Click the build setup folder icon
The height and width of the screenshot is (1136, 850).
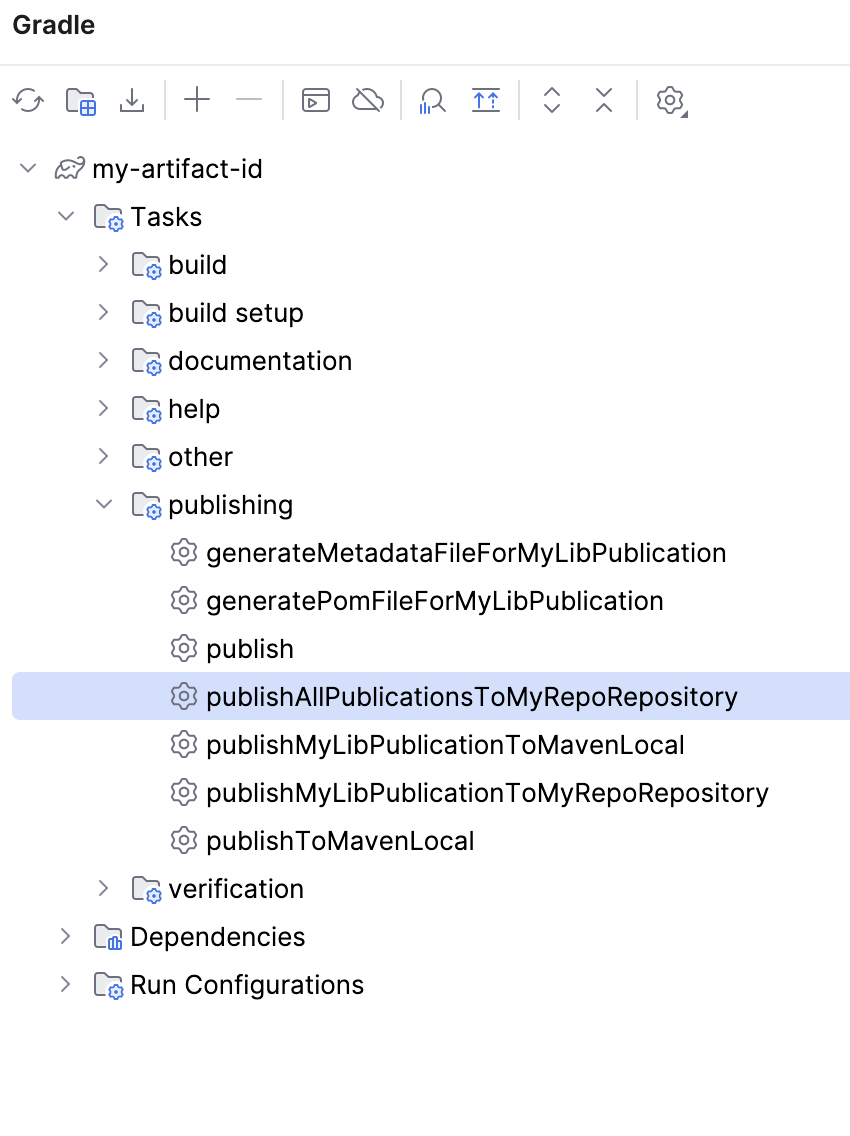tap(146, 313)
